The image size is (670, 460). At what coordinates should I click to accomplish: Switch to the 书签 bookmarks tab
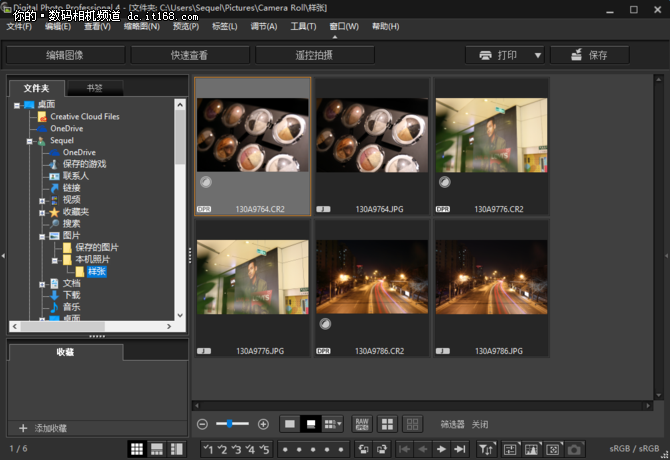pyautogui.click(x=95, y=88)
